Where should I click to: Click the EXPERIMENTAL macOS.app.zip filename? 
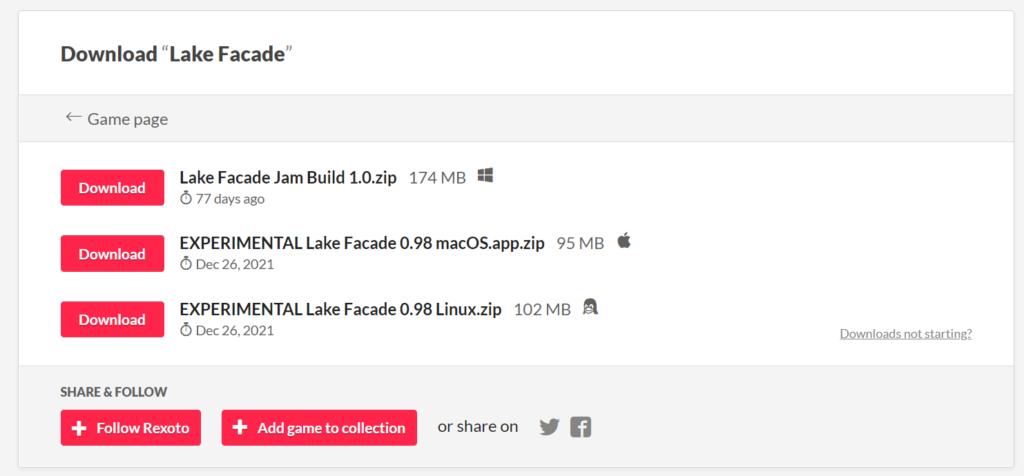[362, 244]
